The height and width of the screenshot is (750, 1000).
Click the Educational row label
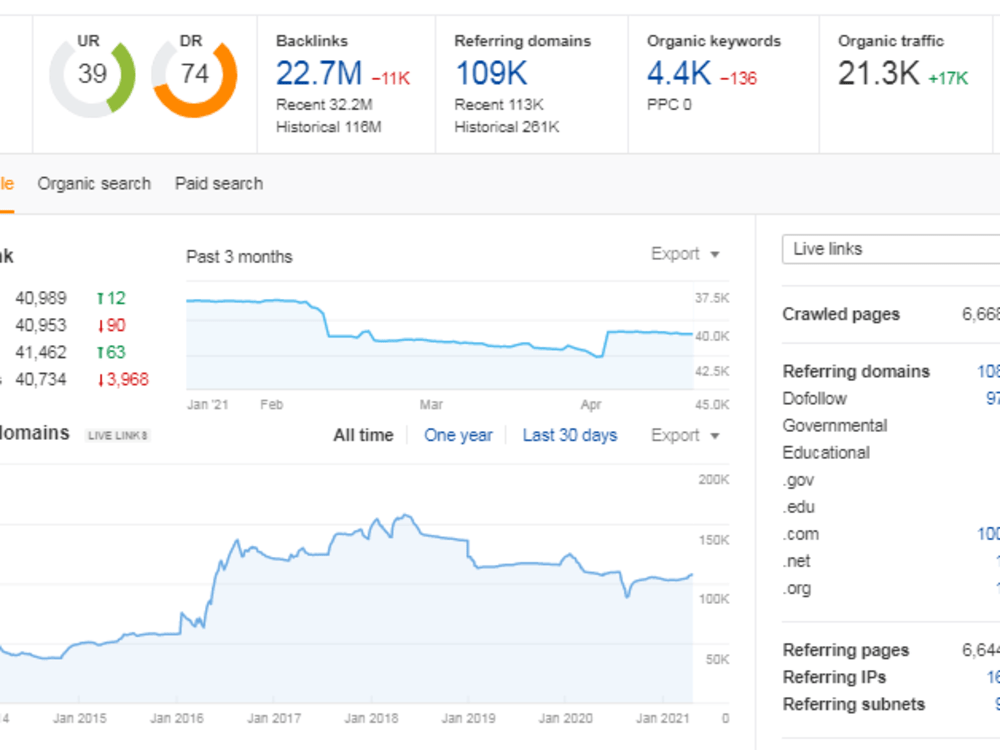point(826,453)
